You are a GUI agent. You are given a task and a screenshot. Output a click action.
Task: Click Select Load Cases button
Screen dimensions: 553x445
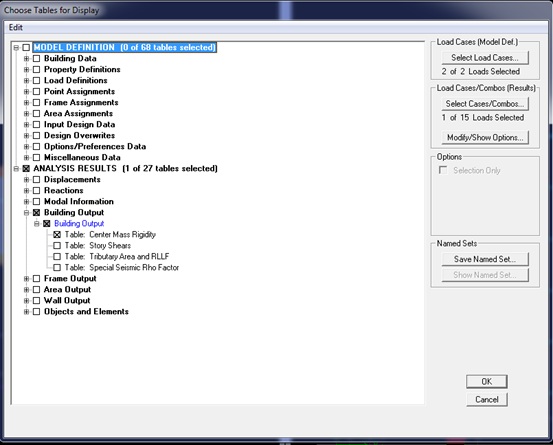click(x=485, y=57)
